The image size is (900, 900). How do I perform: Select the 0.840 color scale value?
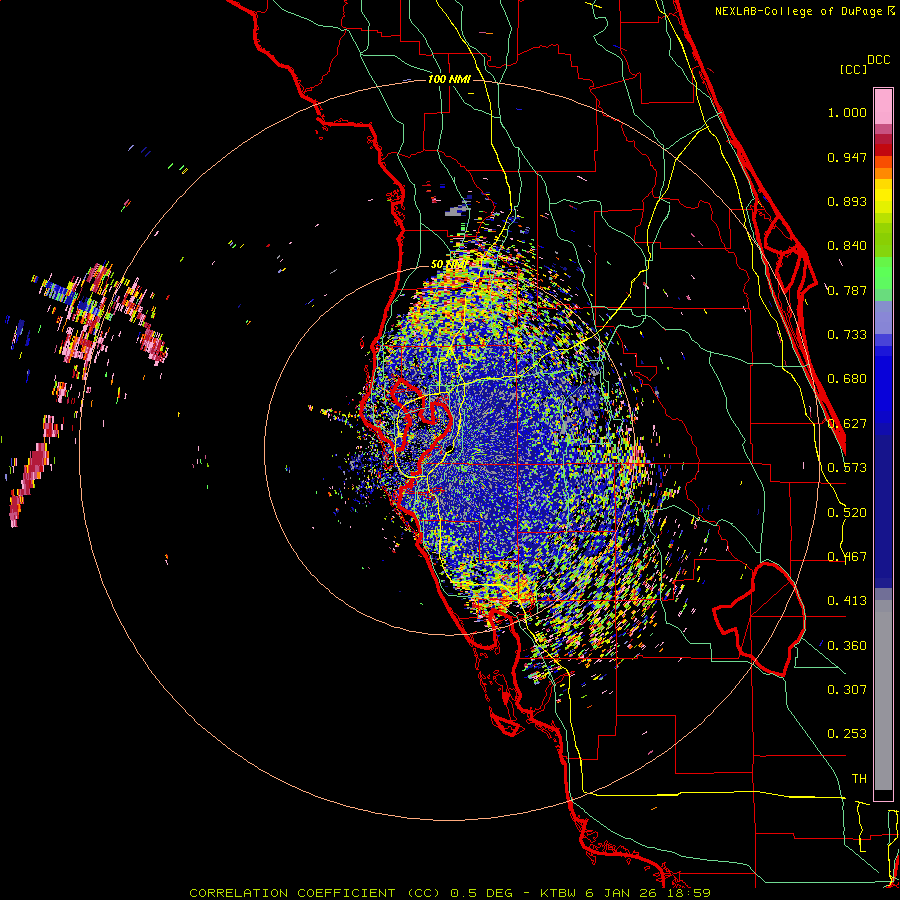click(847, 246)
